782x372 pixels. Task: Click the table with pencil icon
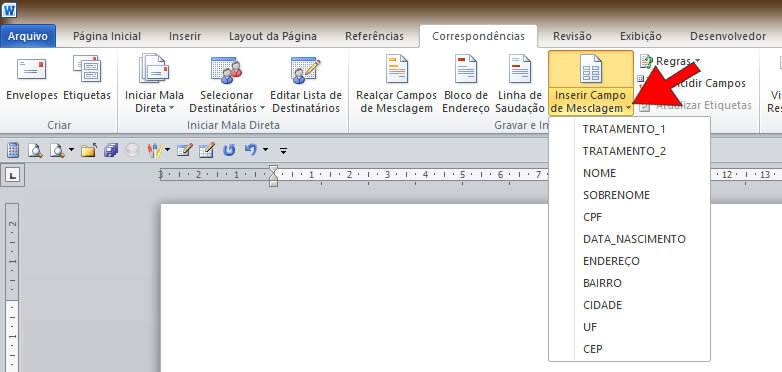(x=206, y=150)
